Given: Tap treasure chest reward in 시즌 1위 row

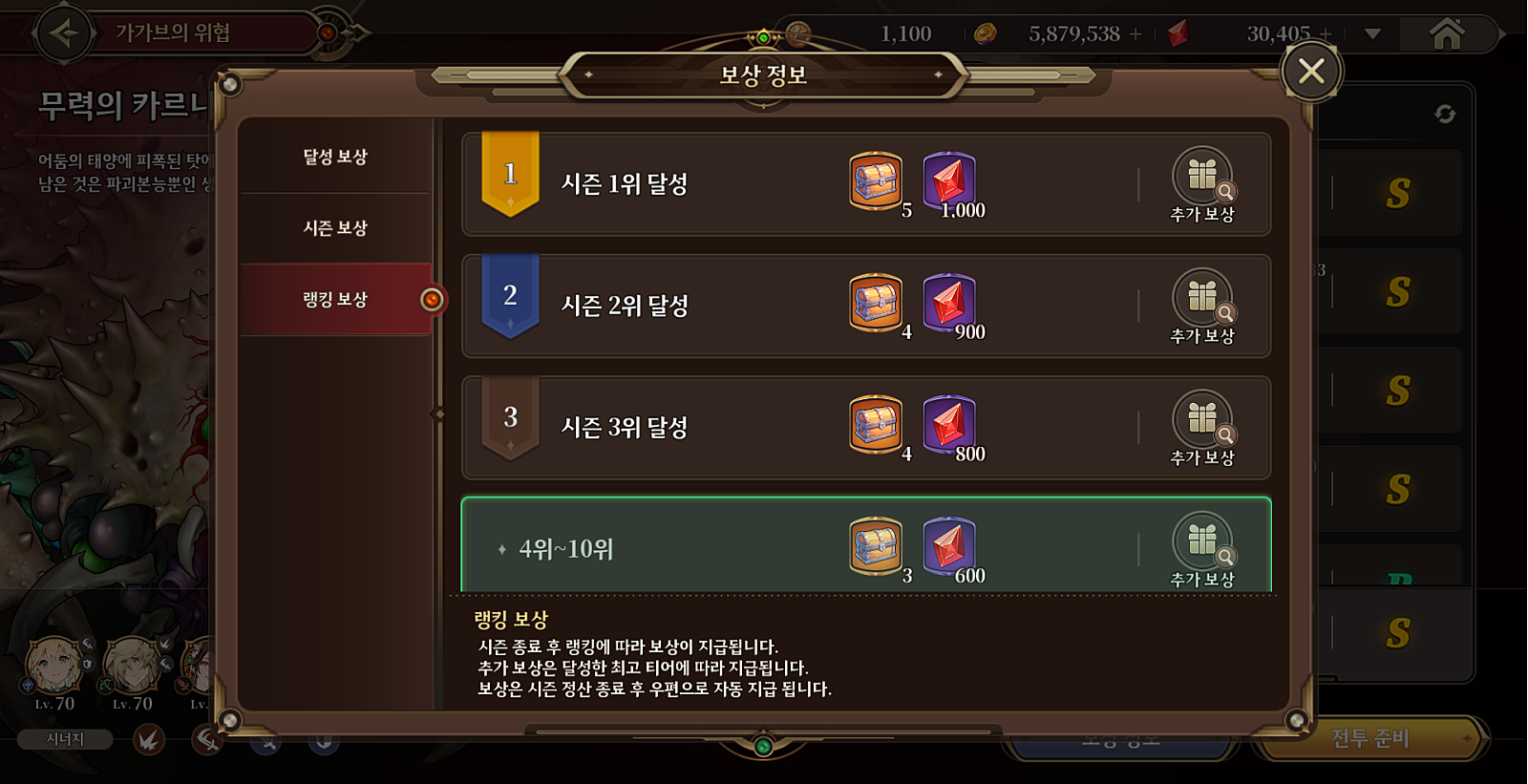Looking at the screenshot, I should point(876,180).
